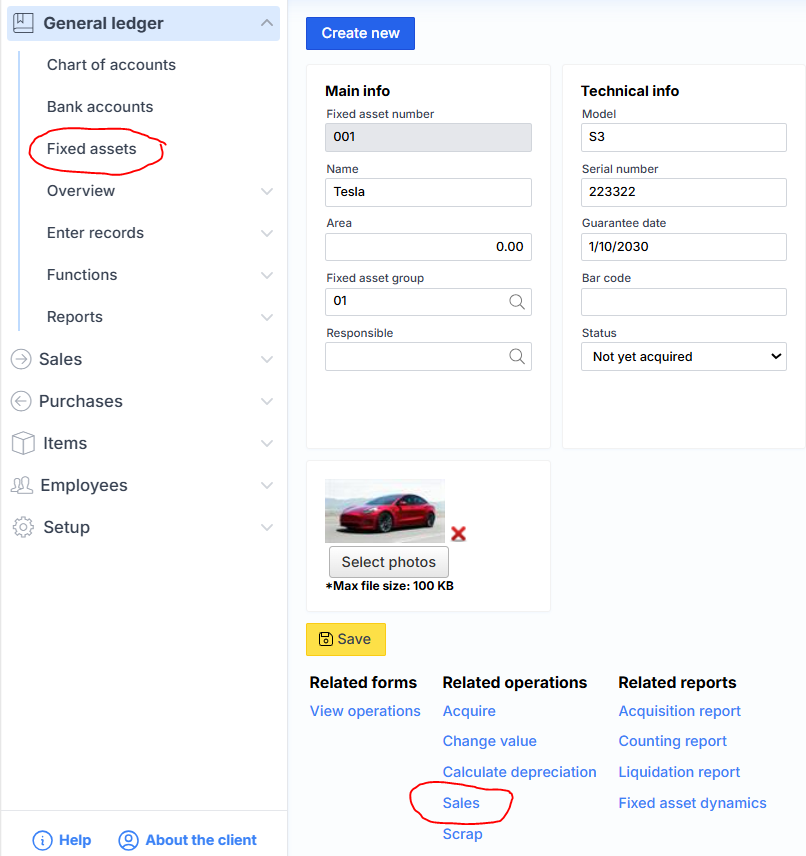Open the Help link

pyautogui.click(x=62, y=840)
